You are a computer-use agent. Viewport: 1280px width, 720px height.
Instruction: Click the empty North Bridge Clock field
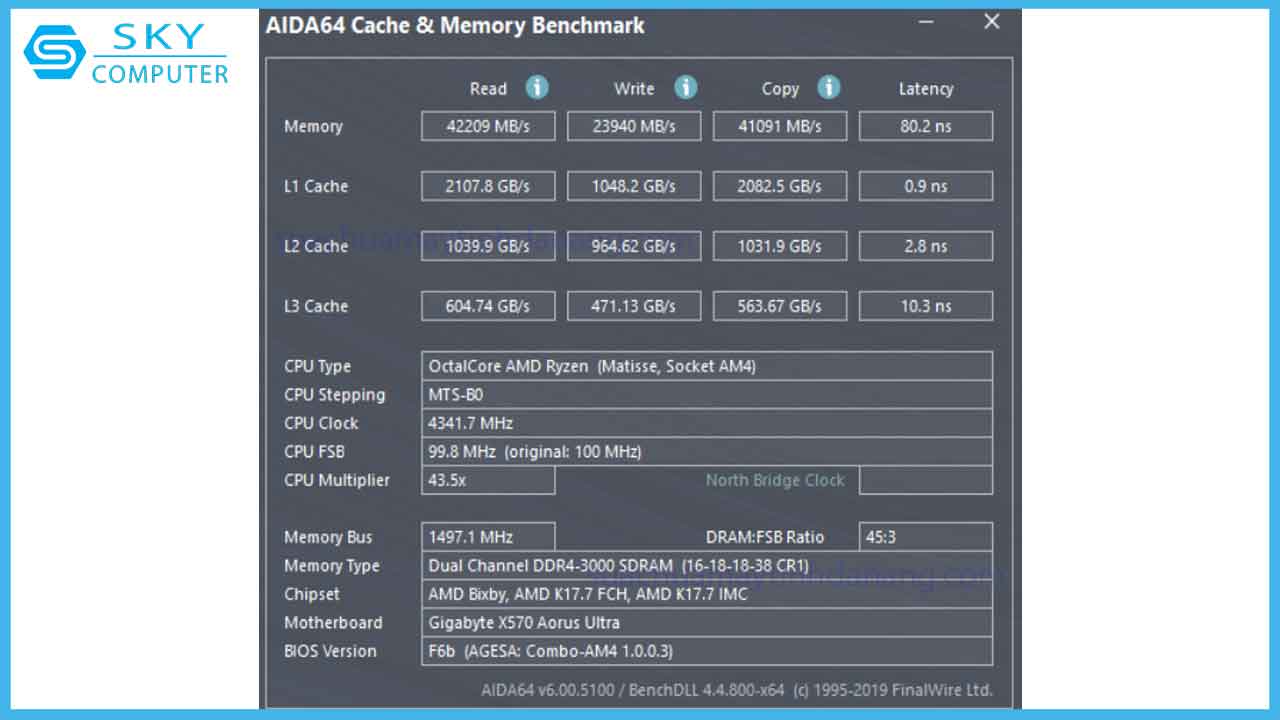pyautogui.click(x=926, y=480)
